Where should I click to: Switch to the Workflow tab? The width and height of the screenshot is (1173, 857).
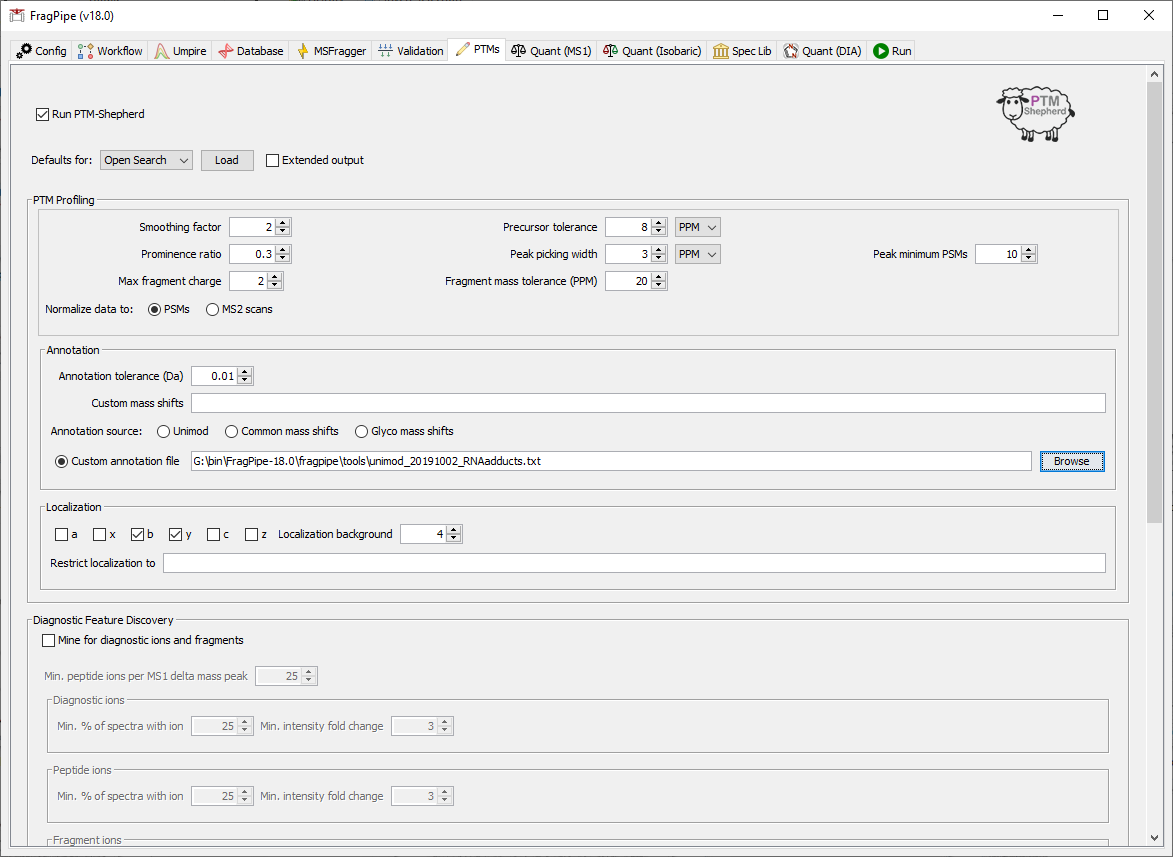109,51
